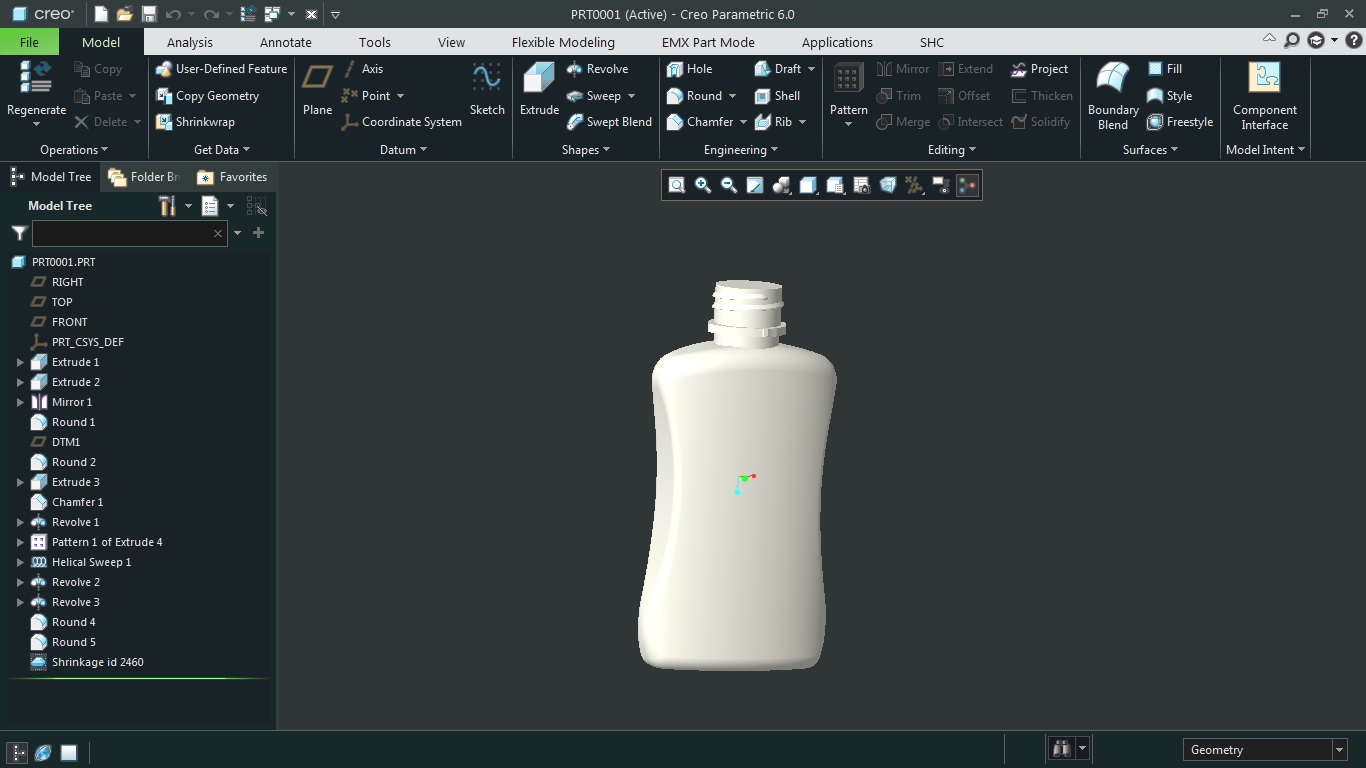Toggle full screen icon in status bar
This screenshot has width=1366, height=768.
[69, 753]
